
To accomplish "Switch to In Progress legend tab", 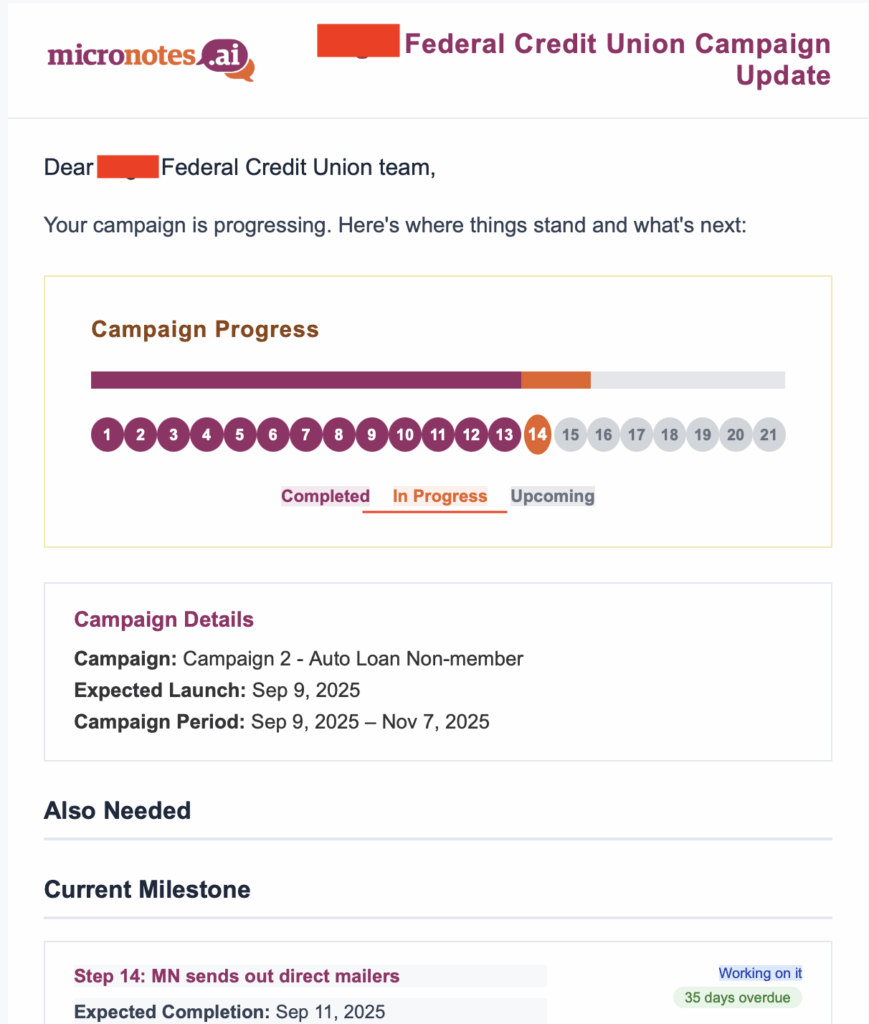I will click(x=440, y=496).
